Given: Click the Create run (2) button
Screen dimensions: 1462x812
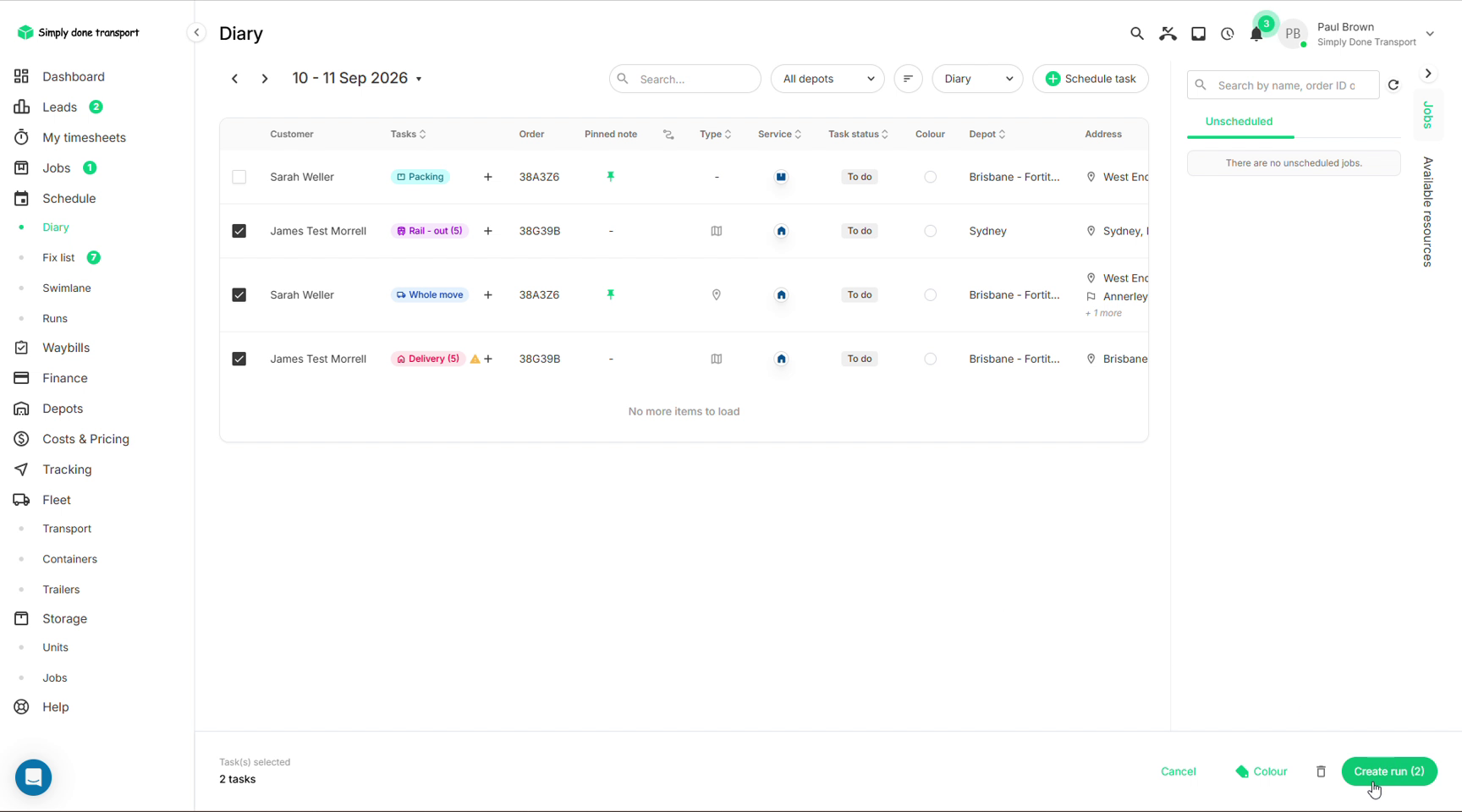Looking at the screenshot, I should pyautogui.click(x=1389, y=771).
